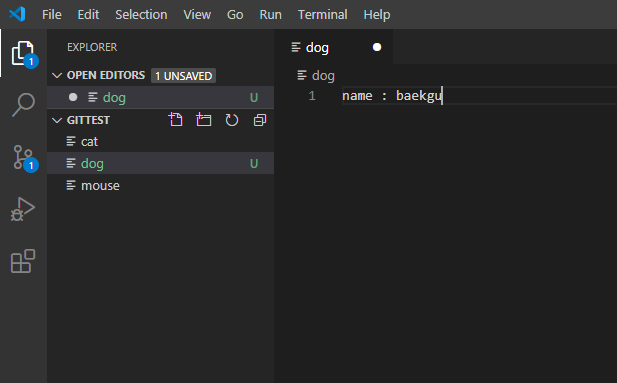Open the Source Control view

click(x=23, y=157)
